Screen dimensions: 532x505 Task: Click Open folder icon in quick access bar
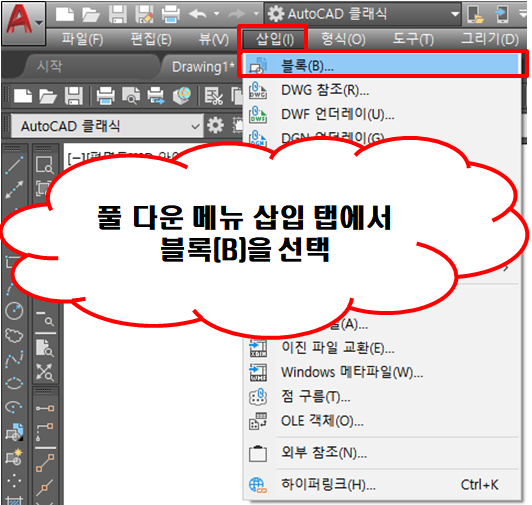coord(91,15)
